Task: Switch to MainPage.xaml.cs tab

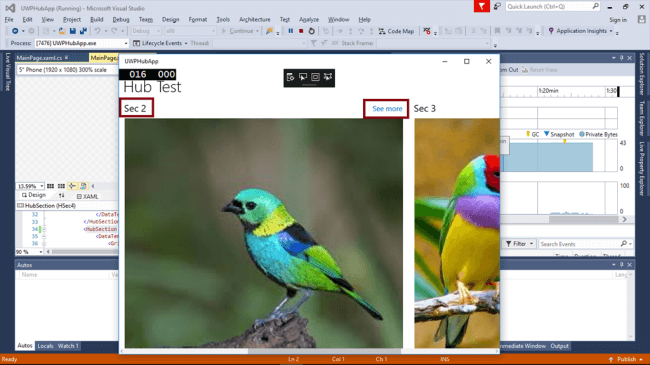Action: 39,58
